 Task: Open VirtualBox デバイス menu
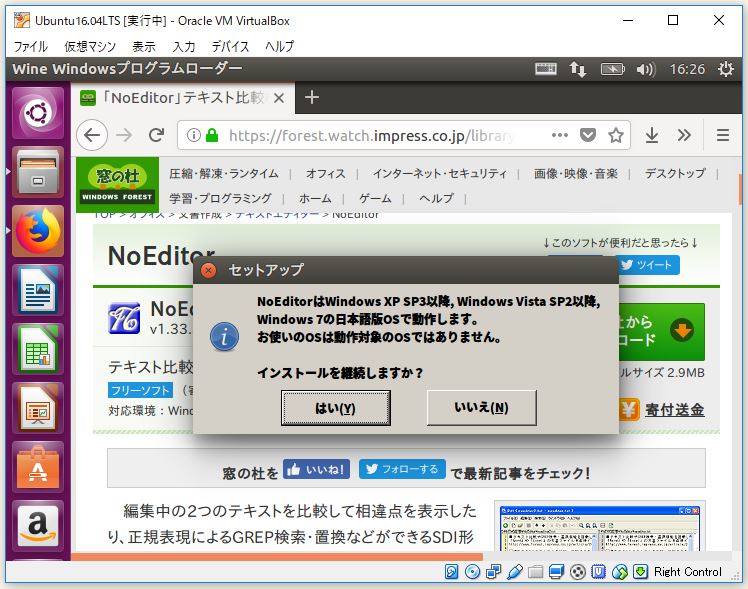pos(230,46)
